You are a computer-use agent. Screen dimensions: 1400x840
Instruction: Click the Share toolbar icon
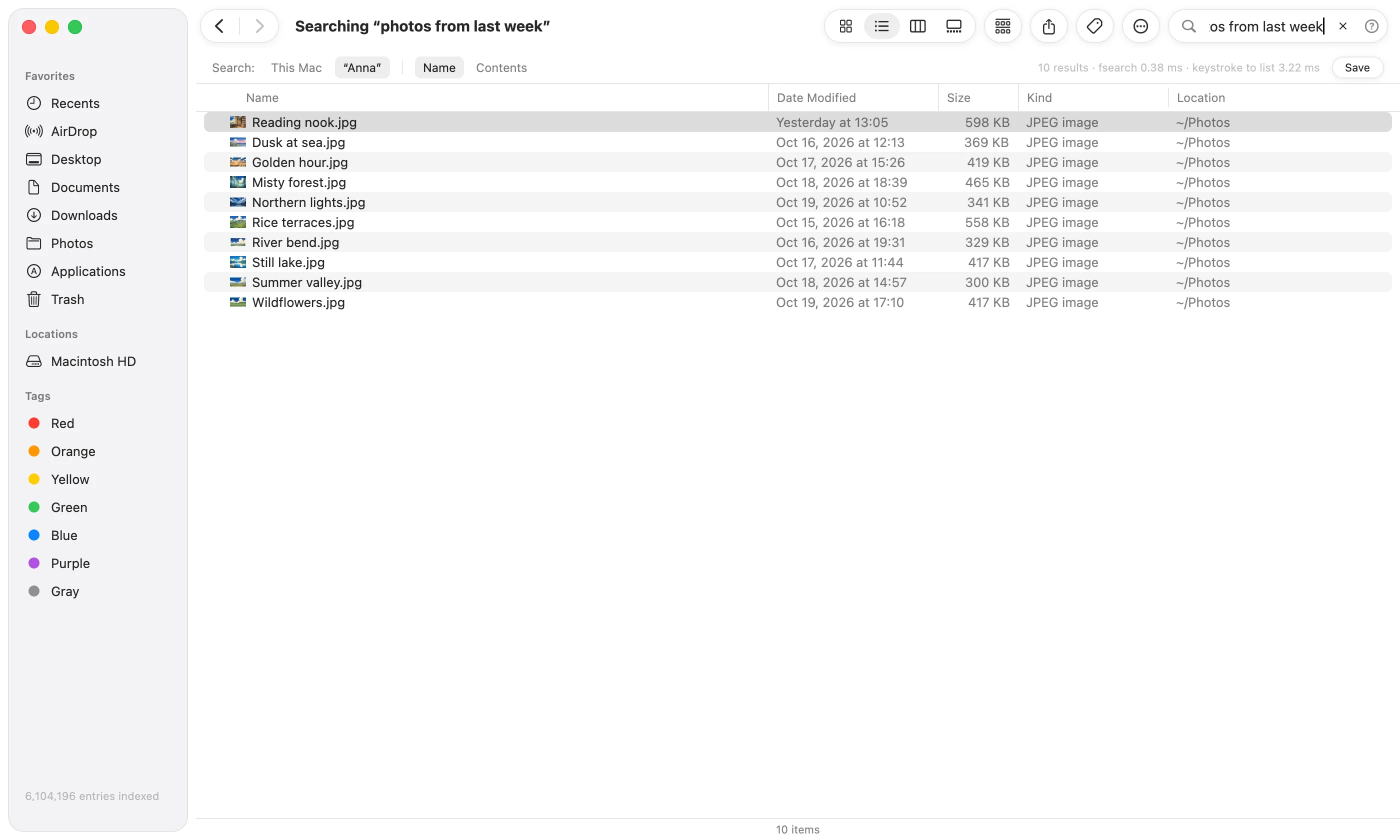(1048, 26)
